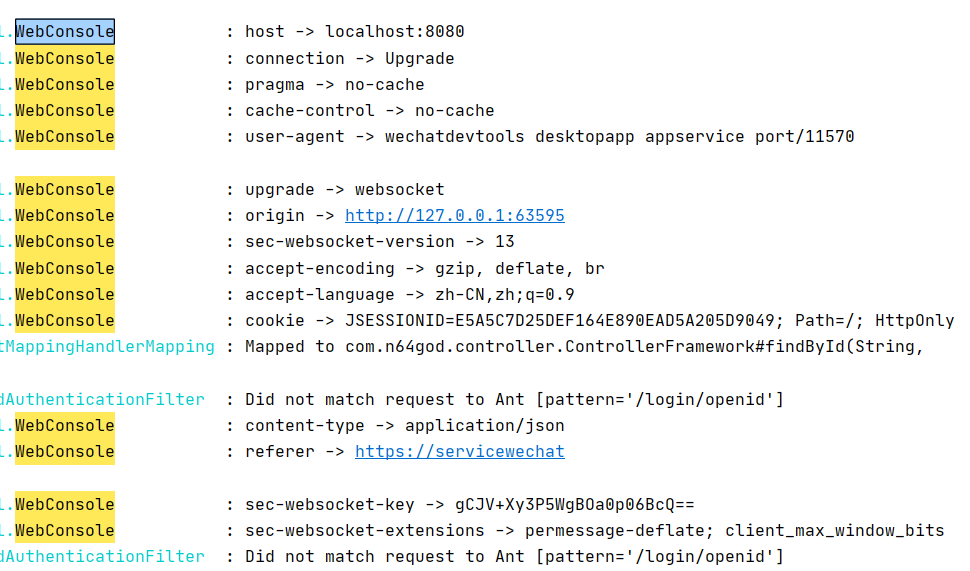Click the content-type application/json entry

point(404,425)
